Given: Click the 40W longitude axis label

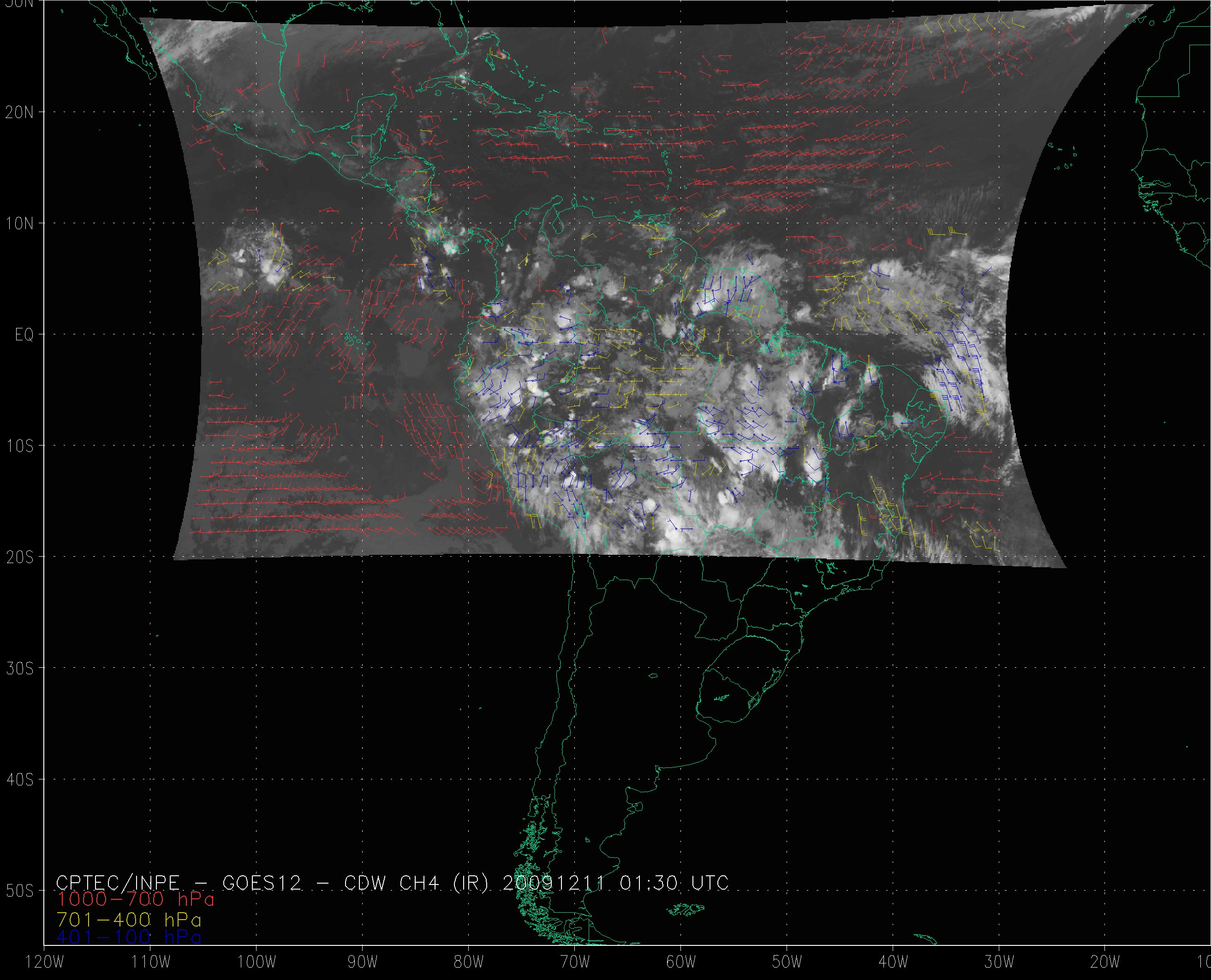Looking at the screenshot, I should 893,962.
